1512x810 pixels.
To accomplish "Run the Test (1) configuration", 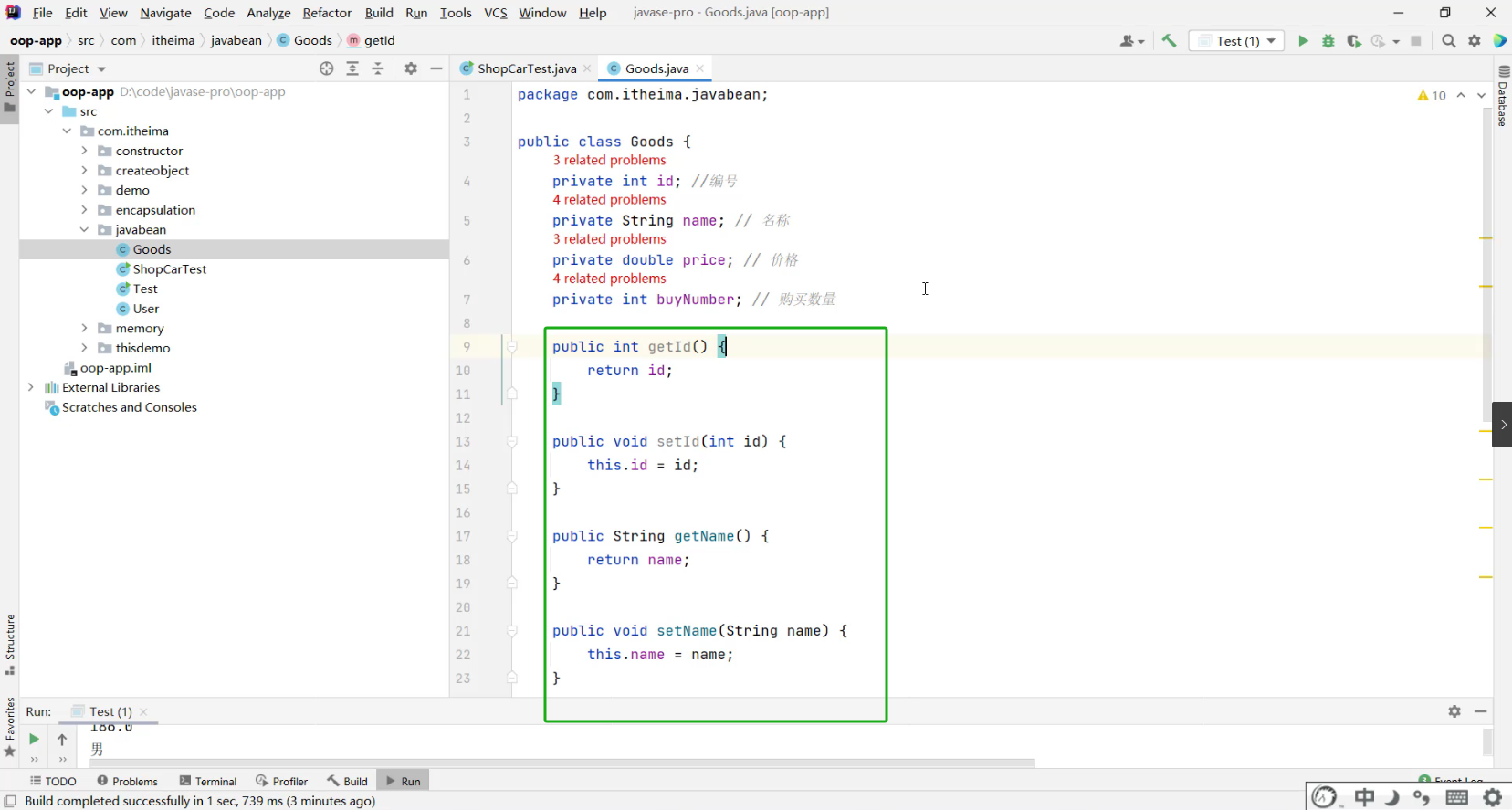I will click(x=1303, y=41).
